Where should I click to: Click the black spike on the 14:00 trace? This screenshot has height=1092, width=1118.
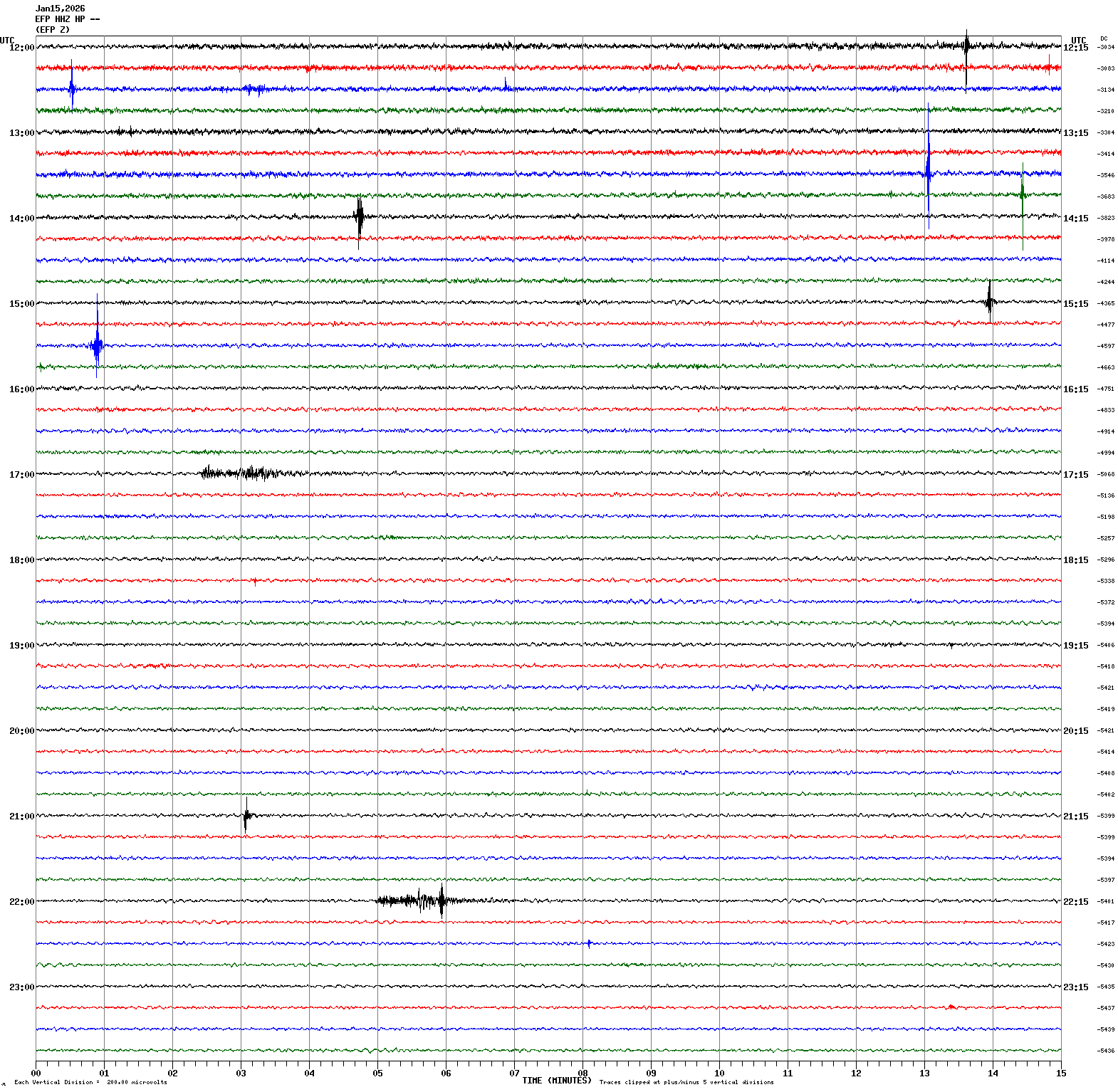(x=360, y=217)
